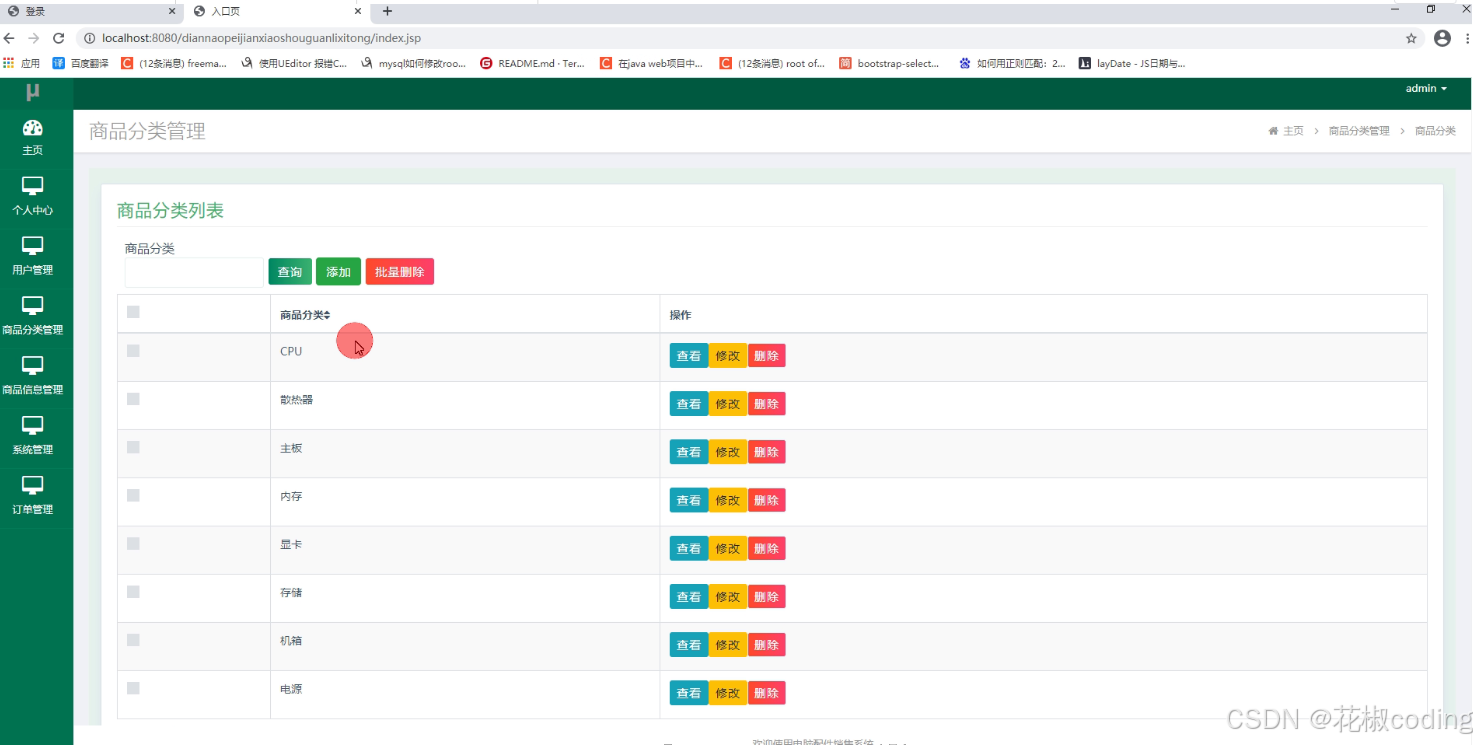Click browser forward arrow
This screenshot has height=745, width=1477.
coord(34,38)
